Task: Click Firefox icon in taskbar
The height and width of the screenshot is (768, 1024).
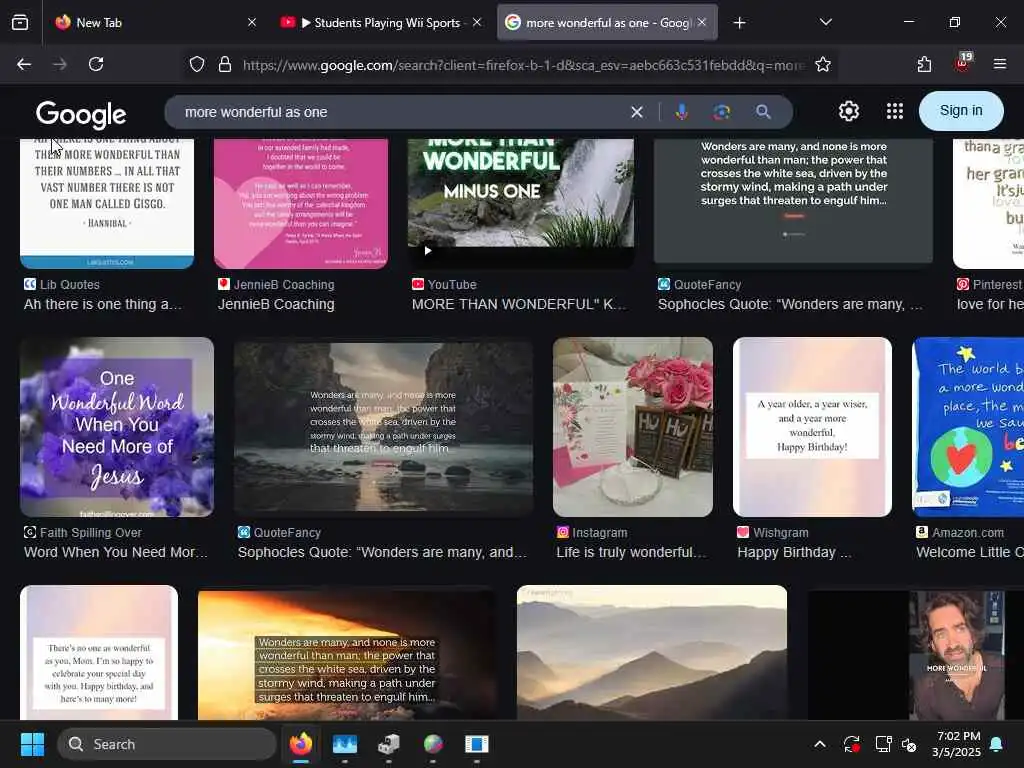Action: 300,744
